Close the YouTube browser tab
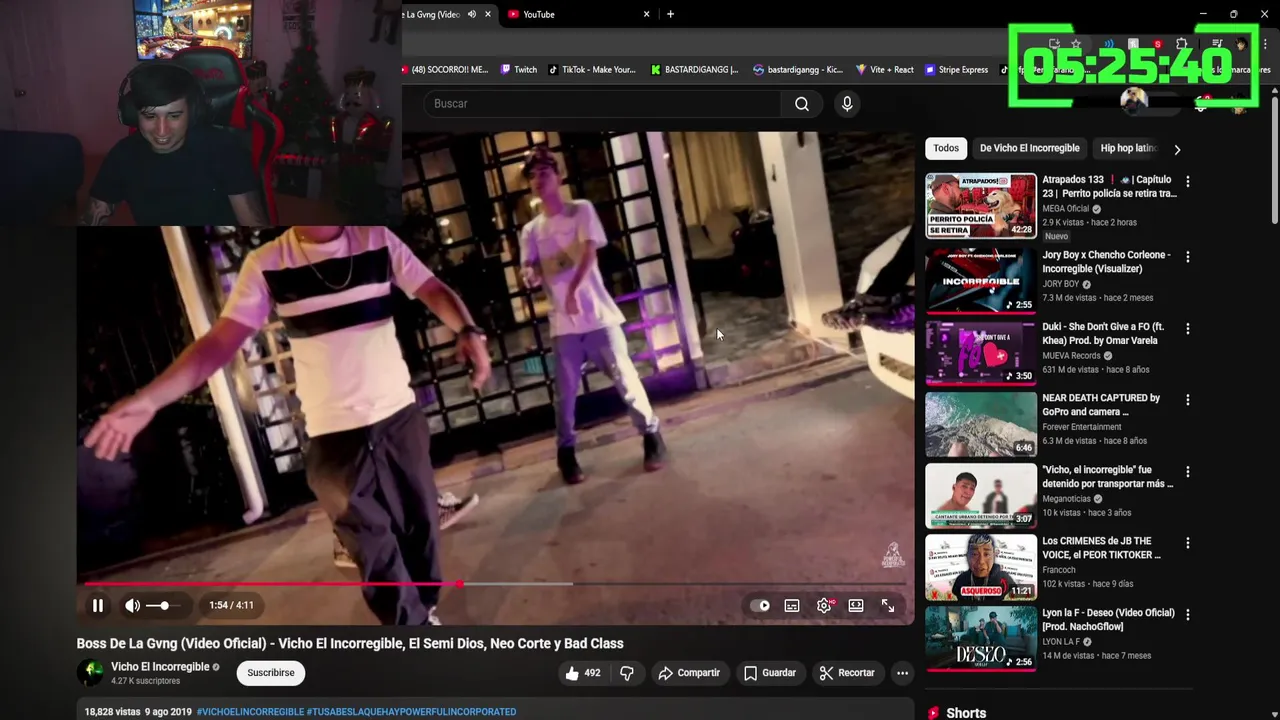The width and height of the screenshot is (1280, 720). point(646,14)
